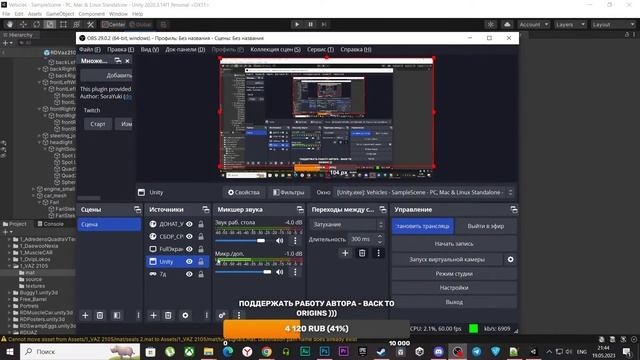Click the Unity Pause button
Viewport: 640px width, 360px height.
[311, 24]
